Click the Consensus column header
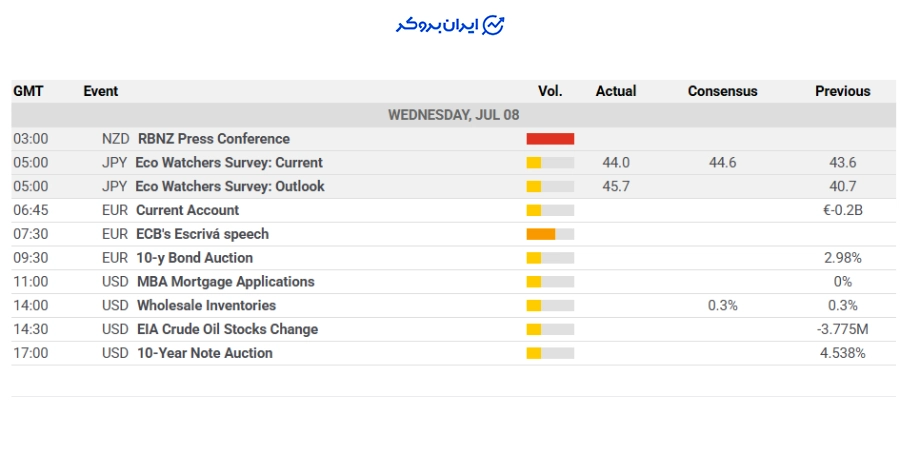 723,91
